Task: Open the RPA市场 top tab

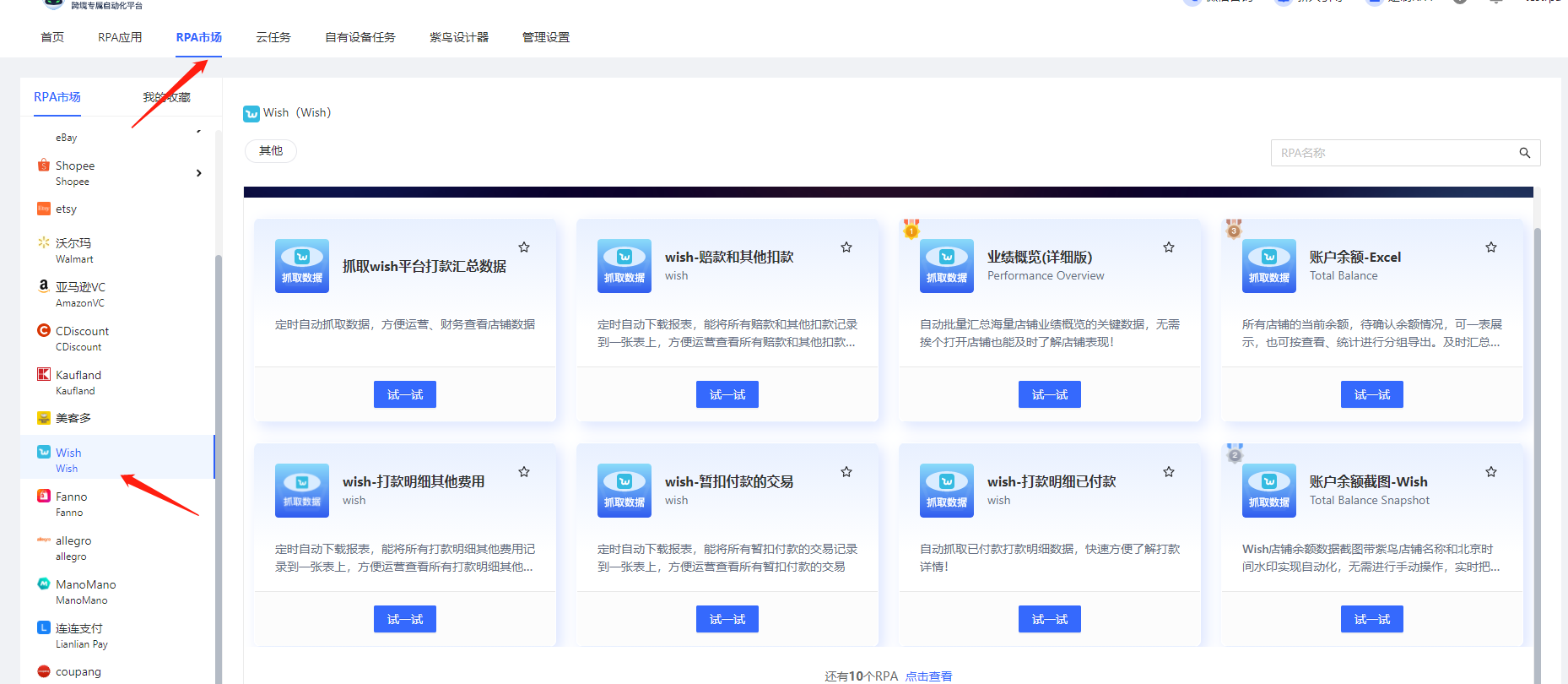Action: 198,37
